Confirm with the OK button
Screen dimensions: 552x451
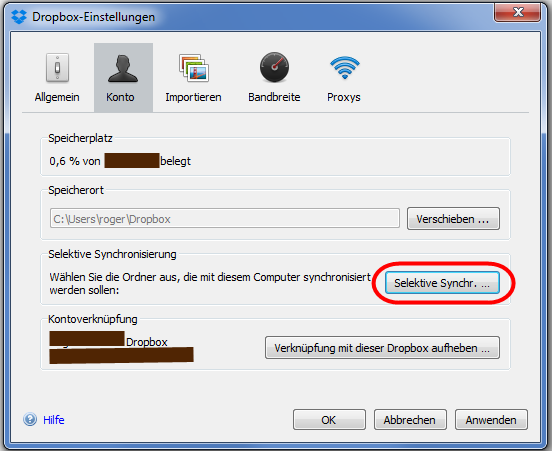click(329, 420)
